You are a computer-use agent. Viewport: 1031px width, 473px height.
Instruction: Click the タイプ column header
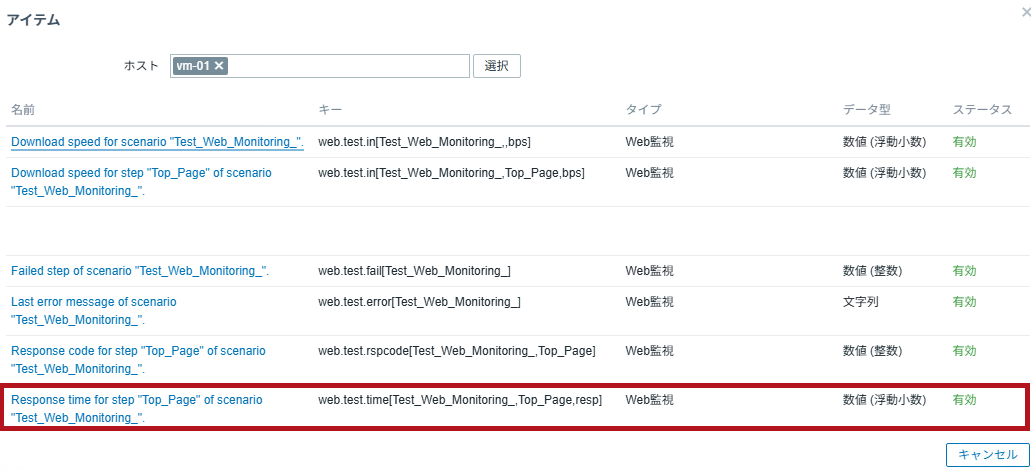coord(643,110)
